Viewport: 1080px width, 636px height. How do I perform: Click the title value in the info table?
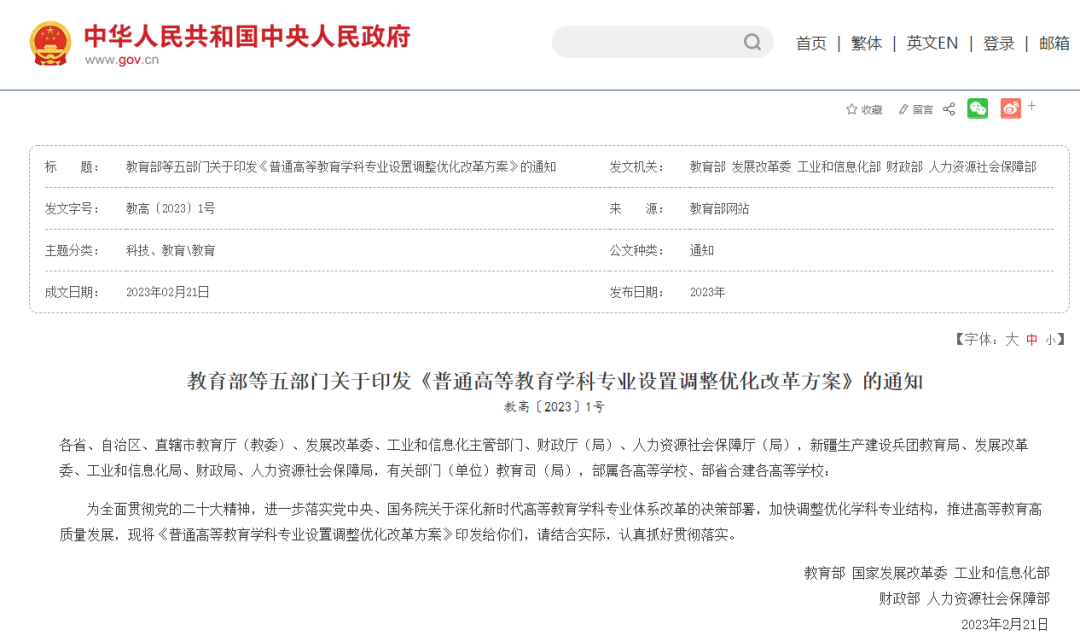(x=341, y=167)
